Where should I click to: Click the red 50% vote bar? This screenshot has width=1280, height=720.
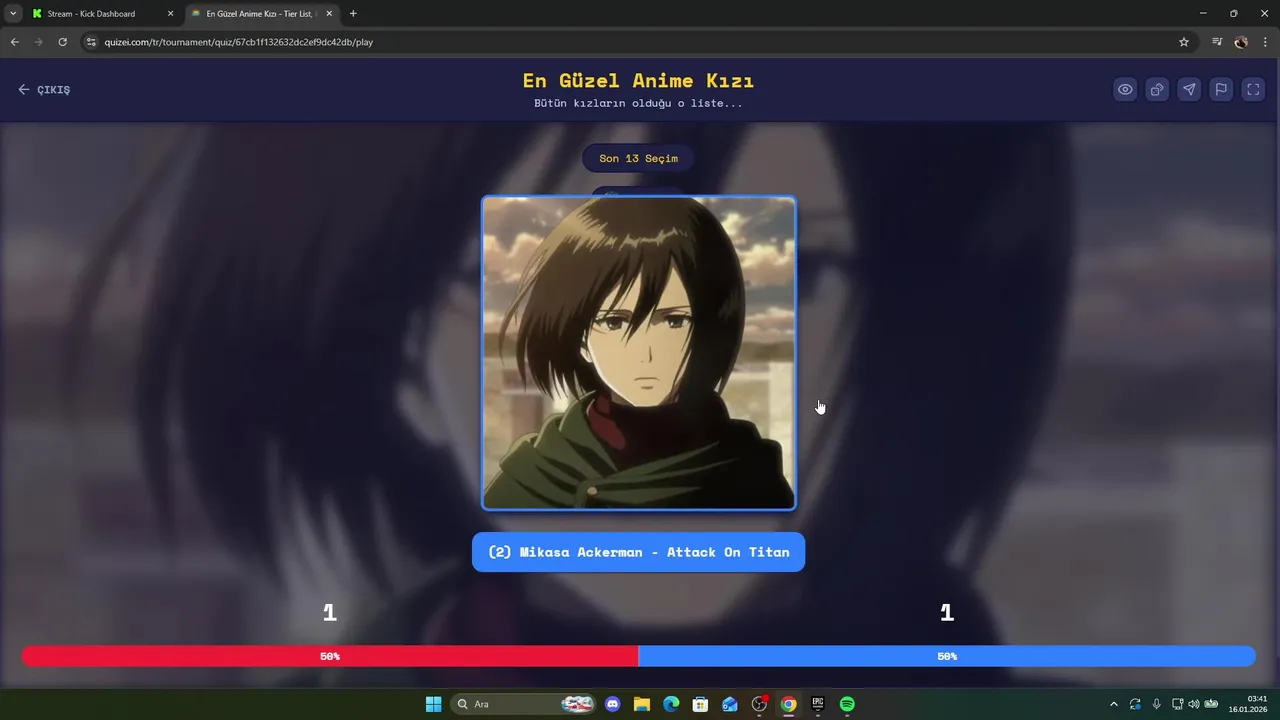point(330,656)
